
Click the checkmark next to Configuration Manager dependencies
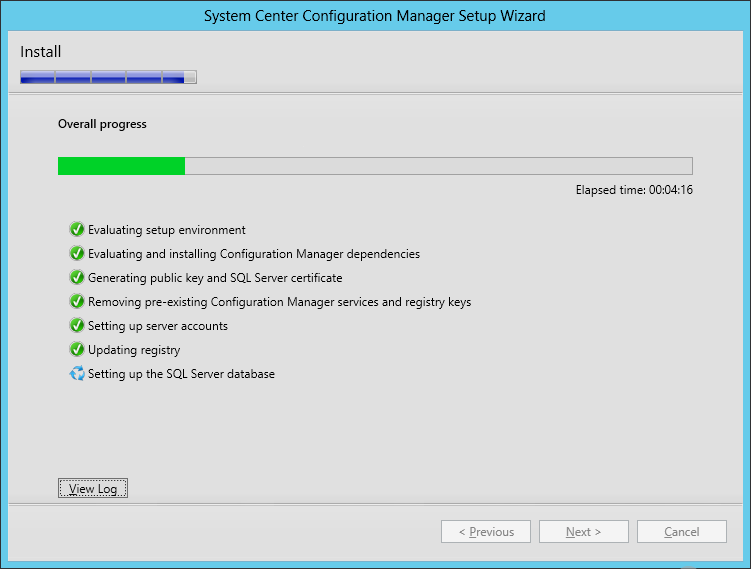pyautogui.click(x=77, y=253)
